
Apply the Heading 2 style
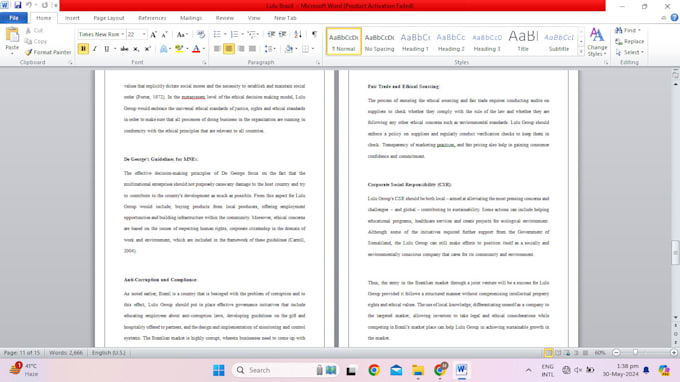[451, 42]
